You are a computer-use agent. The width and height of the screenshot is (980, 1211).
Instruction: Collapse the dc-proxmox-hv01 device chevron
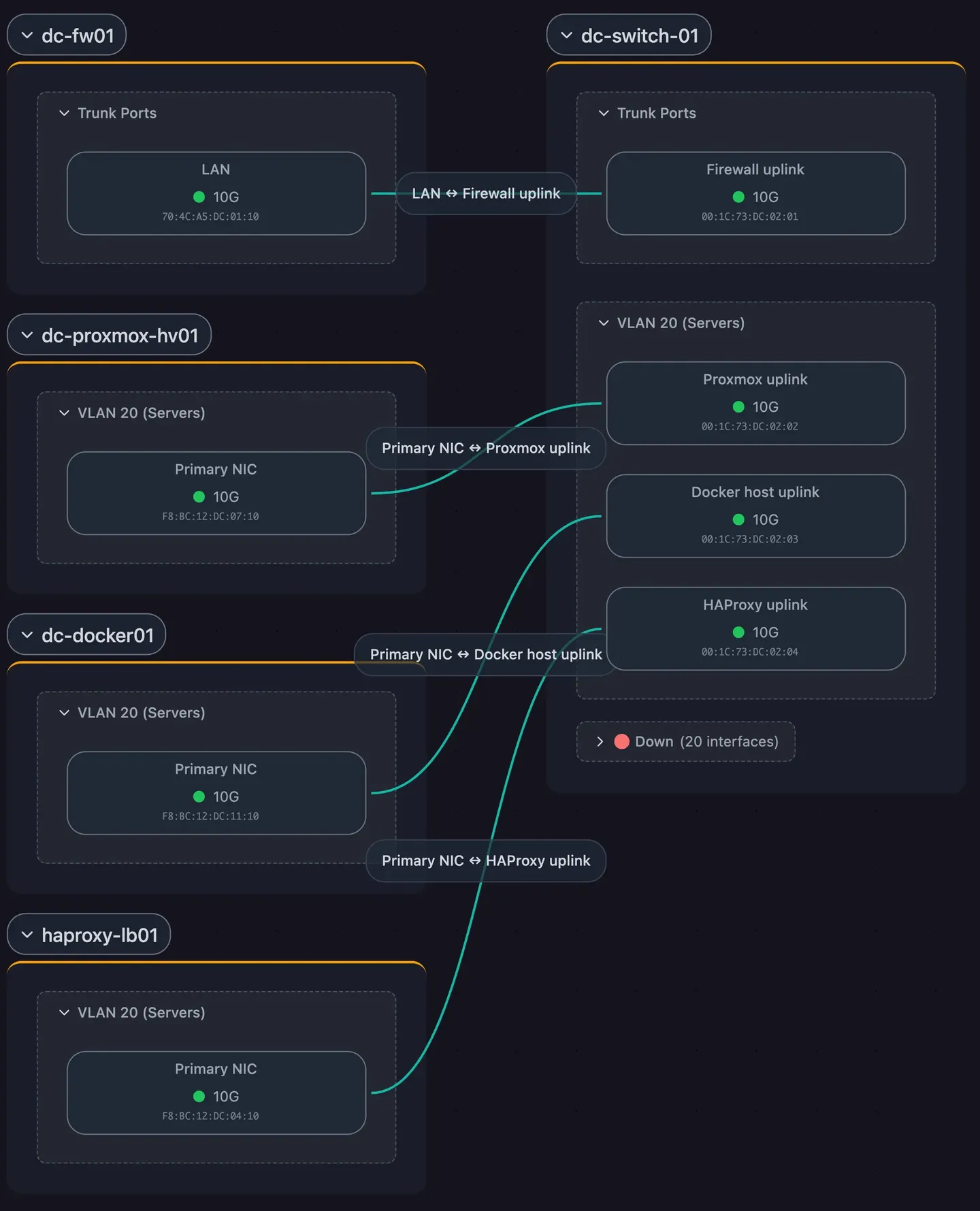coord(27,335)
